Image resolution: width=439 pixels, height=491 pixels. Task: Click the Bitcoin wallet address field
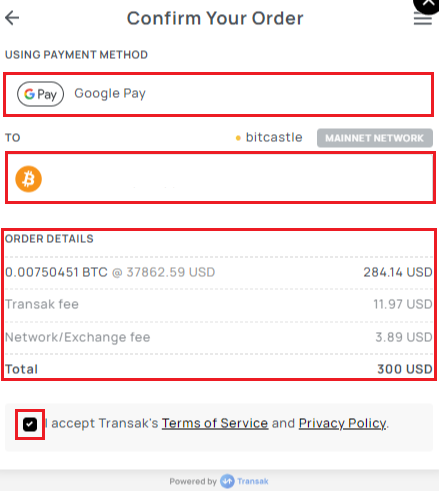pyautogui.click(x=220, y=178)
